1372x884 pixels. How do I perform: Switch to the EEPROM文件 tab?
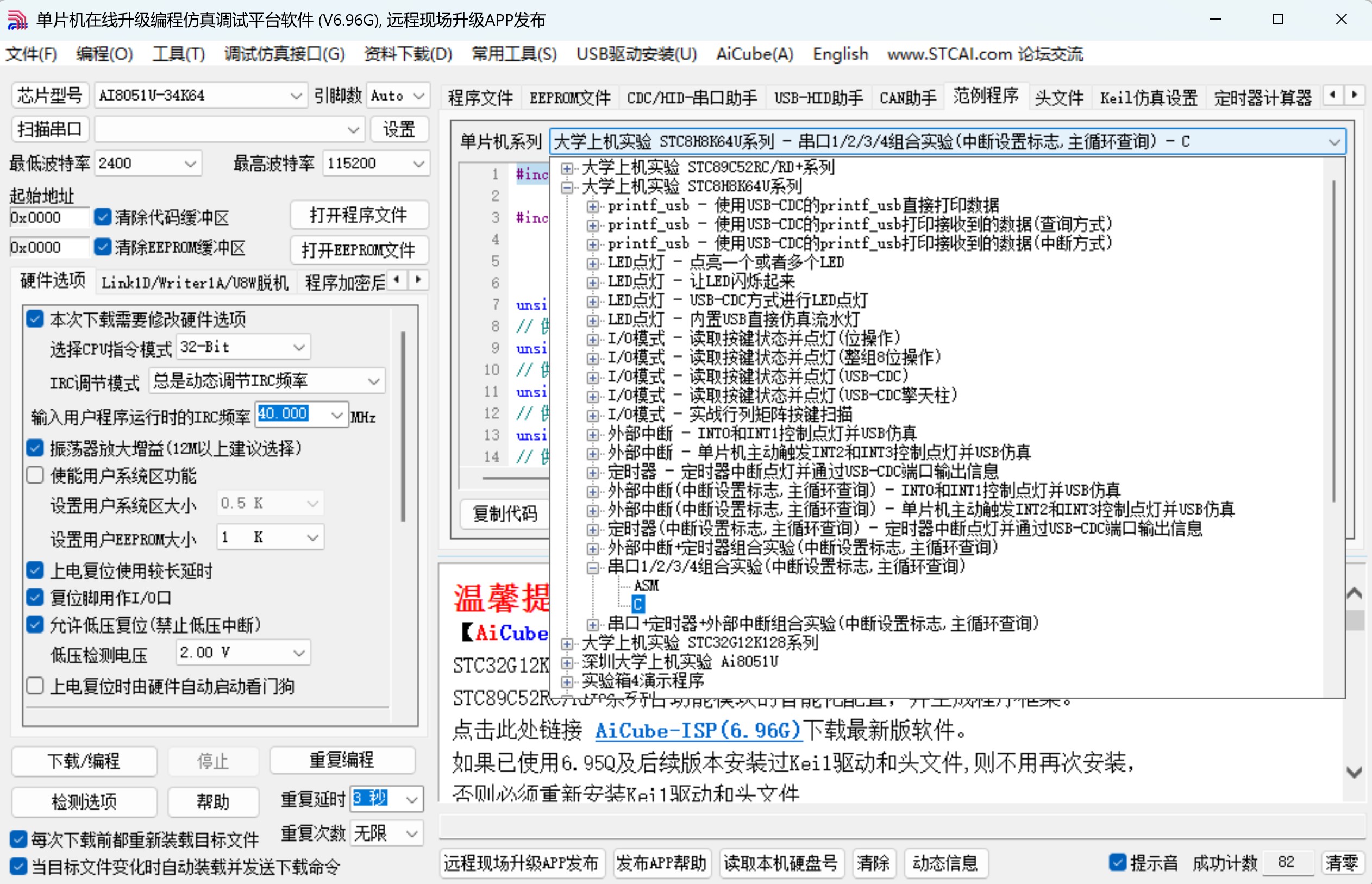[569, 98]
